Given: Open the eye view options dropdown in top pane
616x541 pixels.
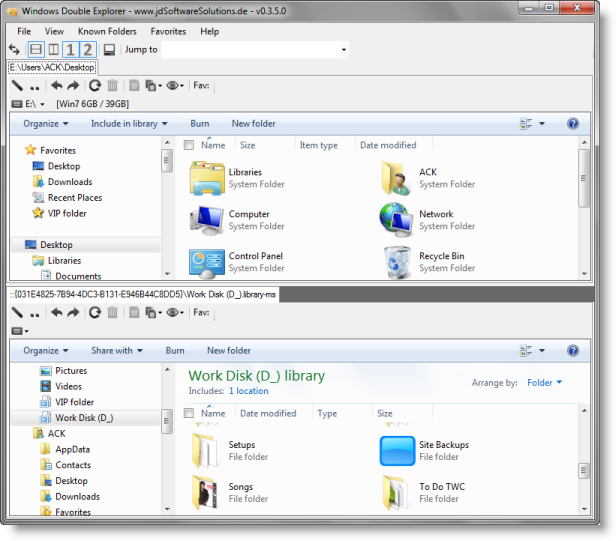Looking at the screenshot, I should click(176, 86).
